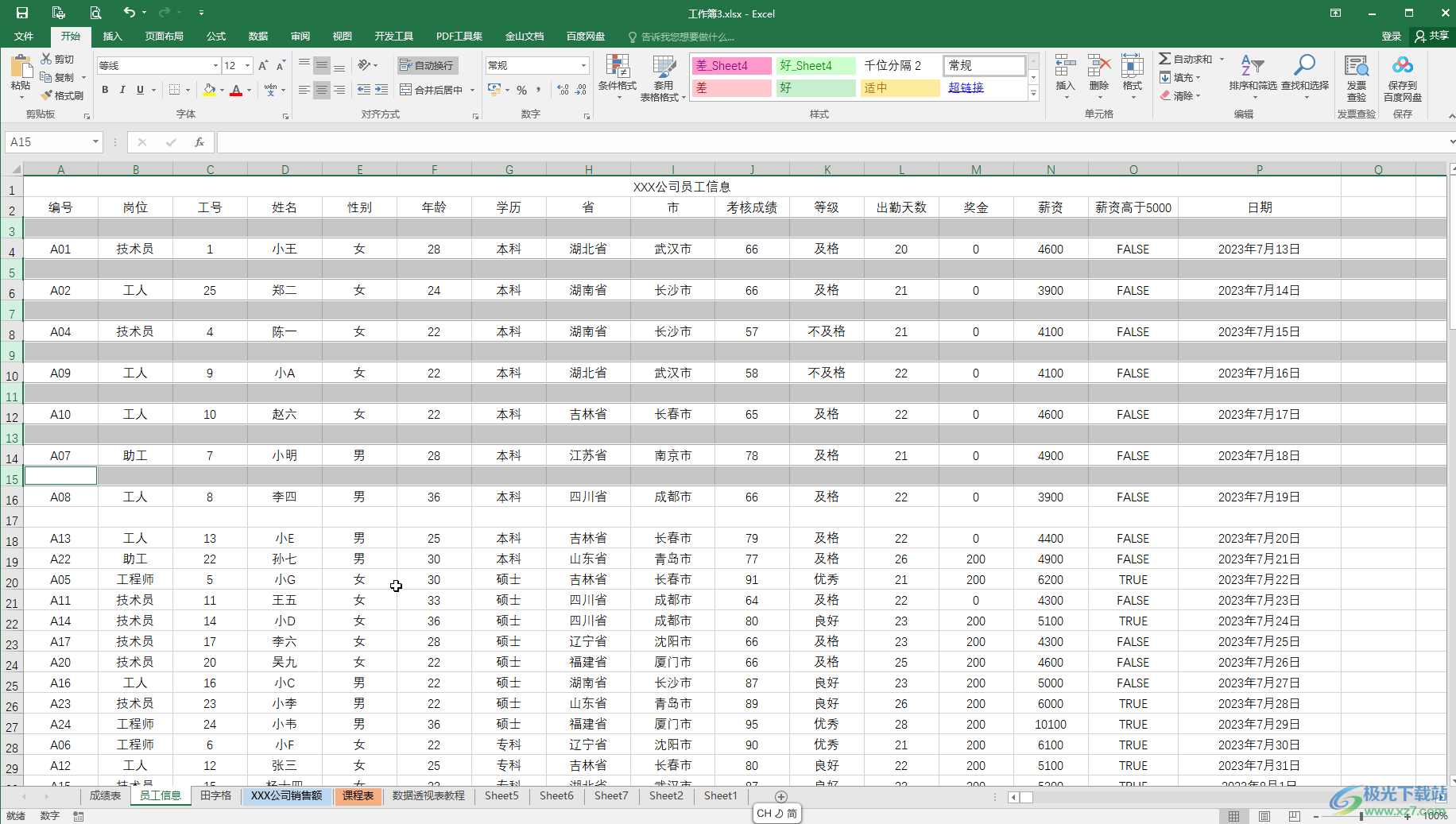
Task: Click the Undo arrow icon
Action: click(129, 12)
